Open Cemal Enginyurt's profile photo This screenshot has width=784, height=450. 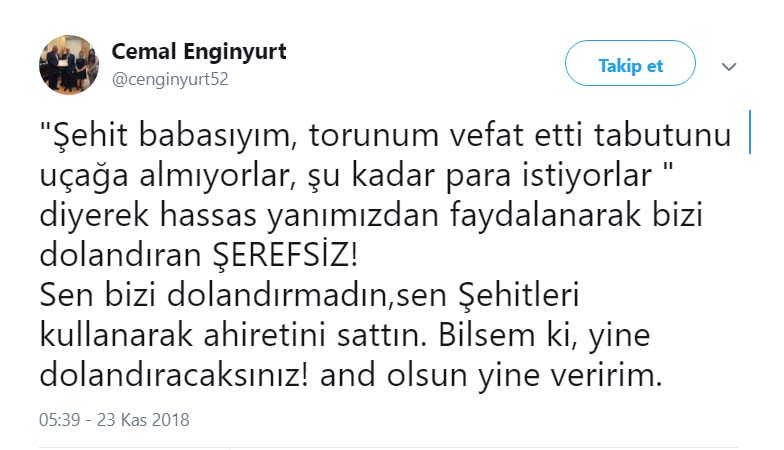pos(68,65)
